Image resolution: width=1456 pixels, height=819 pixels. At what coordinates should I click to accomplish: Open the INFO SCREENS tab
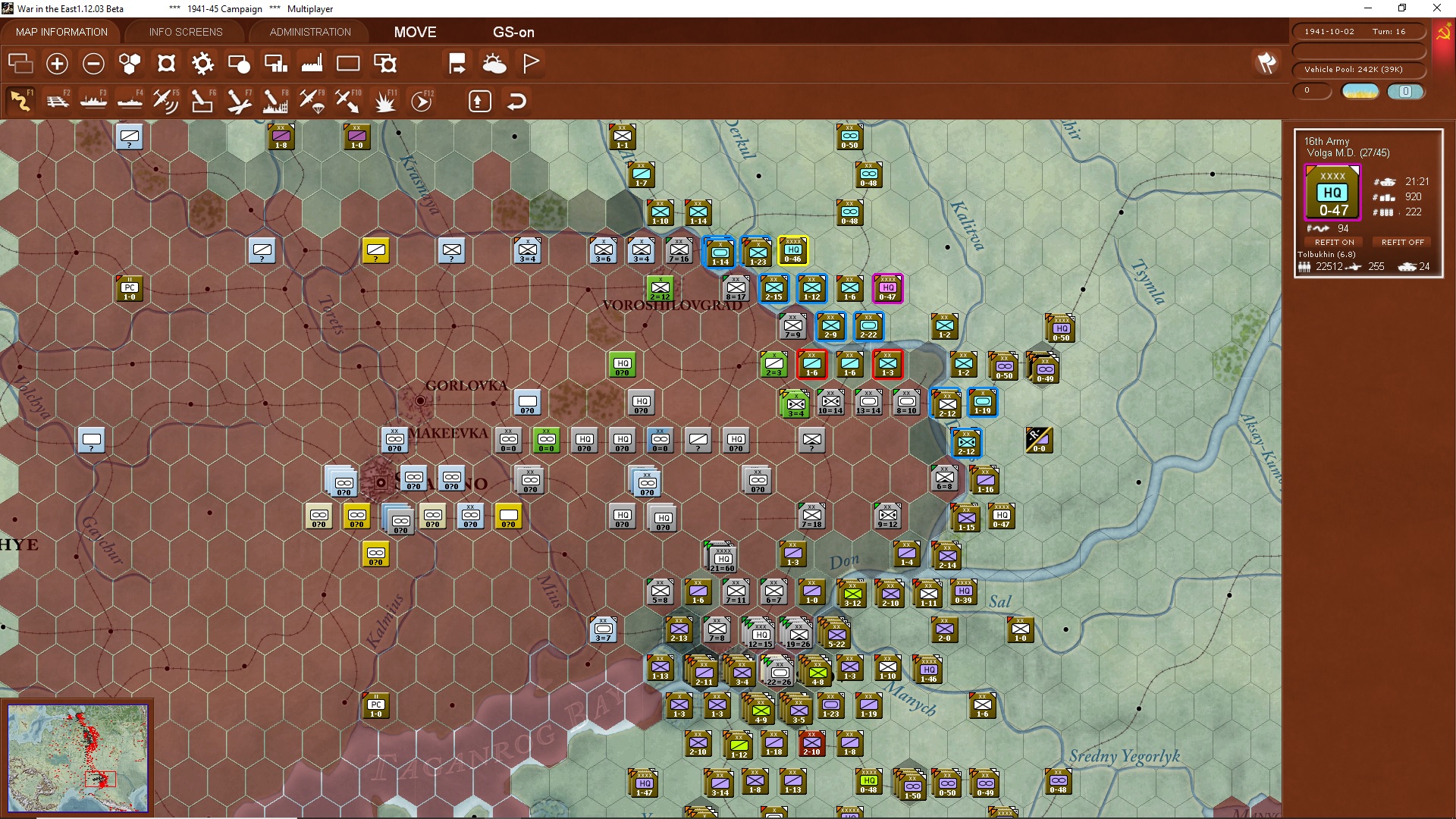pos(186,32)
